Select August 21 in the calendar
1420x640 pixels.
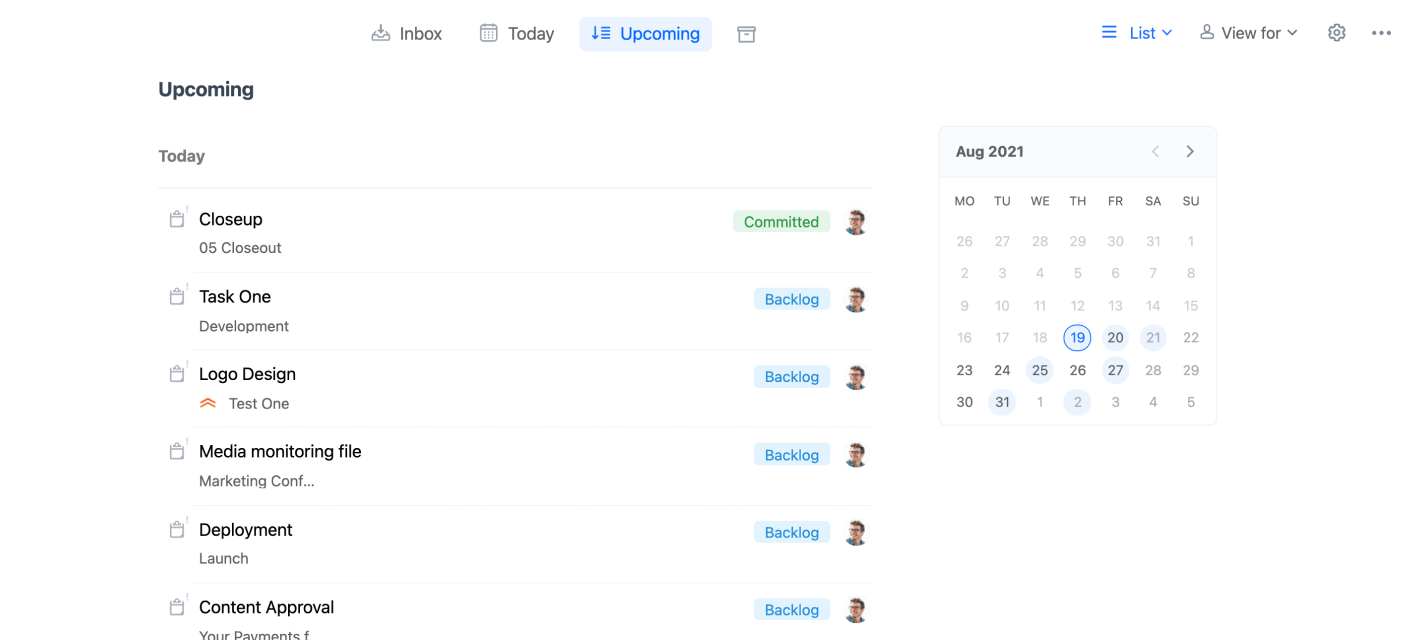click(1153, 338)
